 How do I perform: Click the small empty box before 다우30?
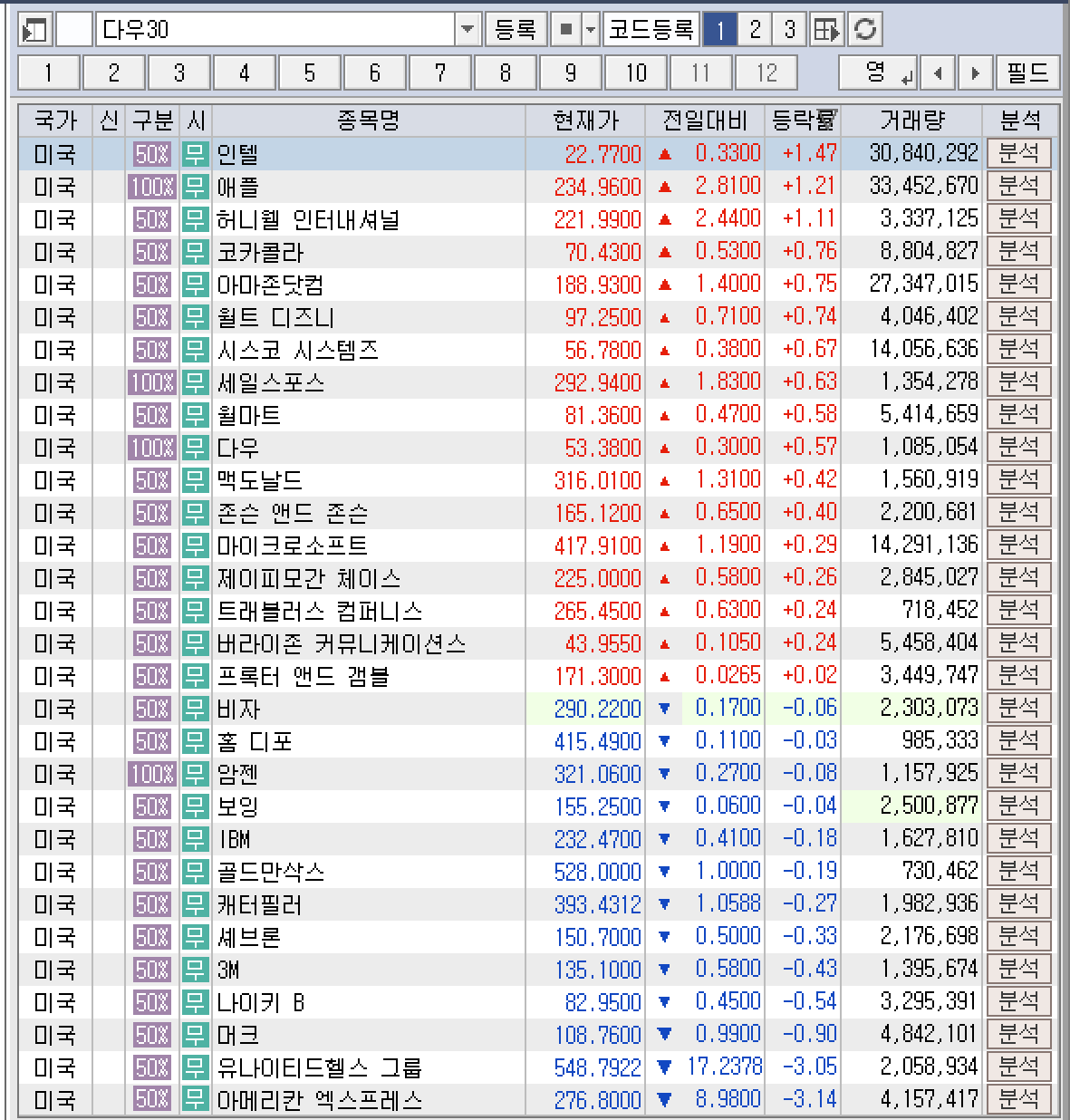pyautogui.click(x=74, y=30)
